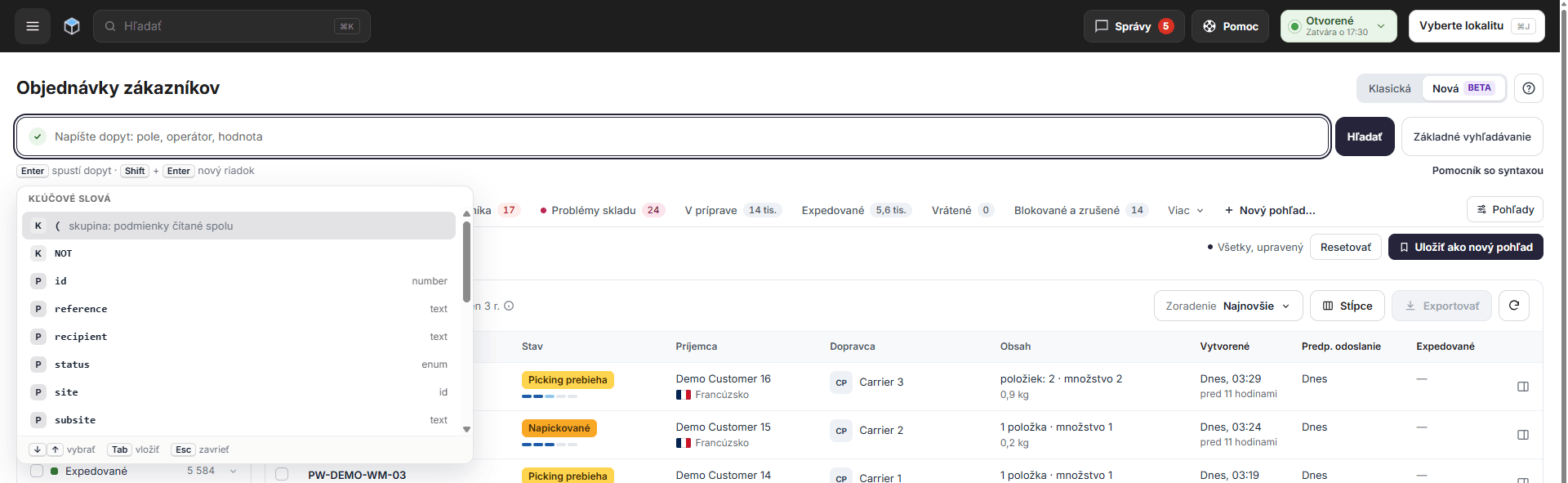
Task: Open Vyberte lokalitu location selector
Action: (x=1476, y=26)
